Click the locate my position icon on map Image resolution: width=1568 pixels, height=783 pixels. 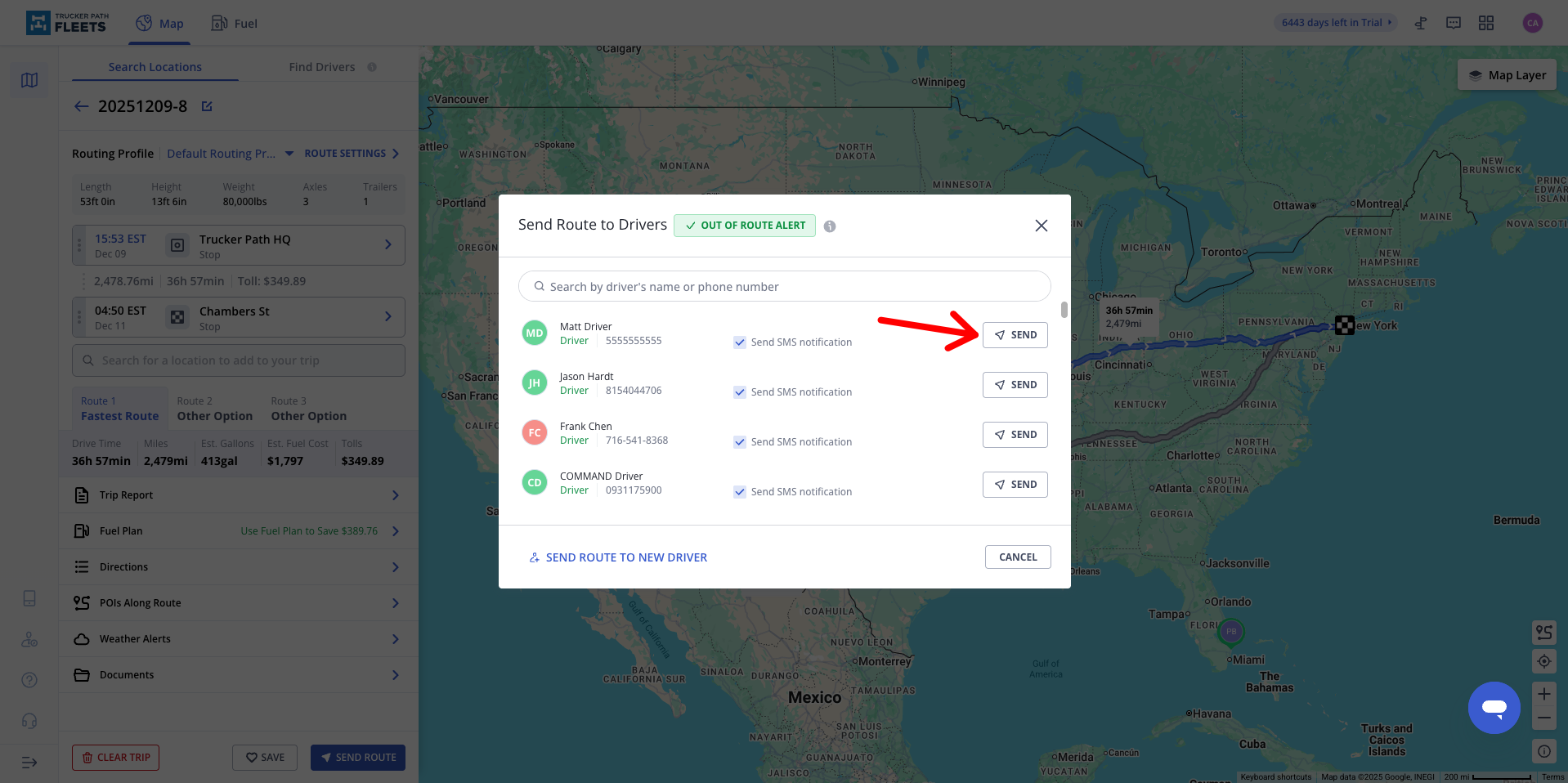tap(1543, 660)
